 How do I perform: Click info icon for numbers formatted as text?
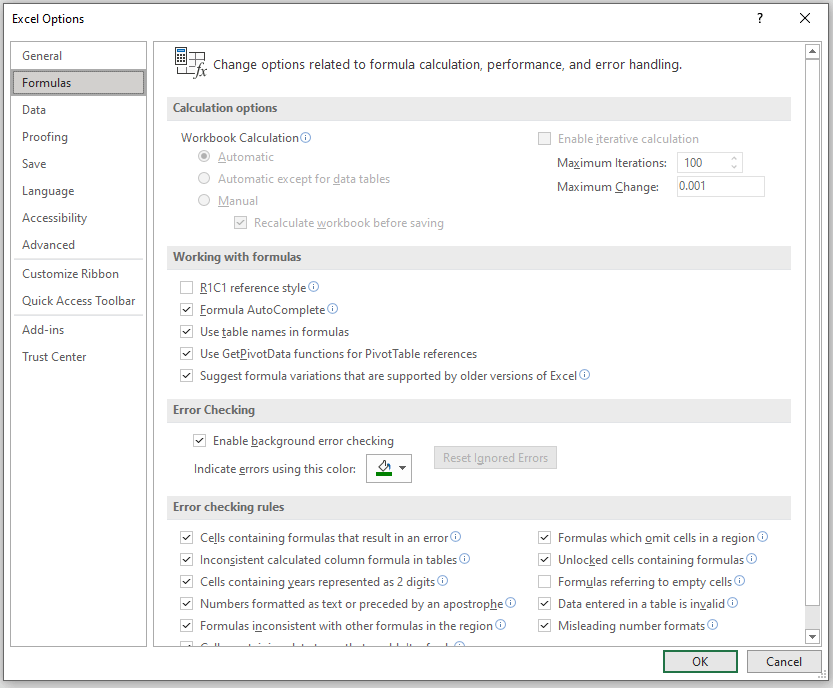point(511,602)
